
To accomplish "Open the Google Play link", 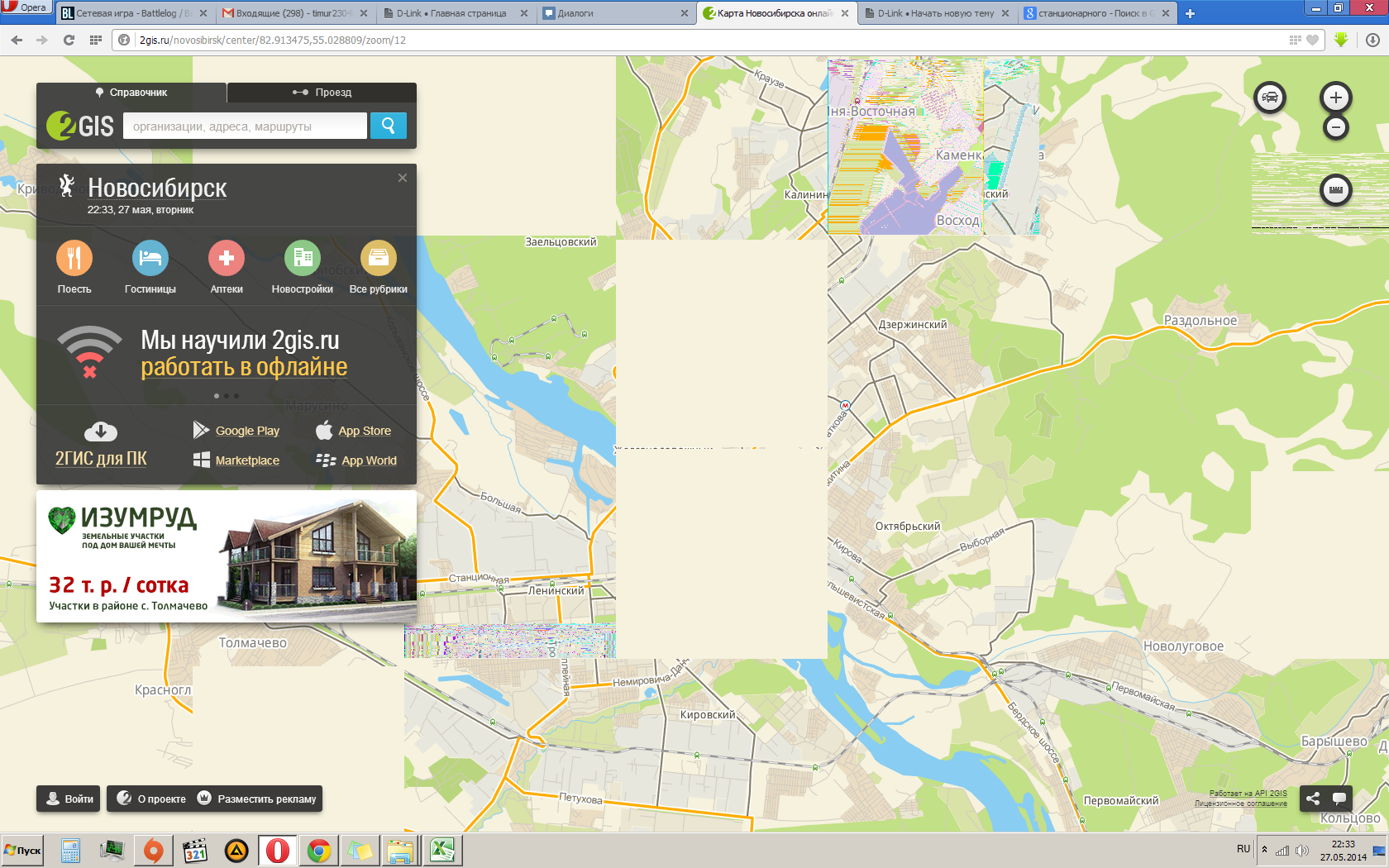I will pyautogui.click(x=246, y=431).
